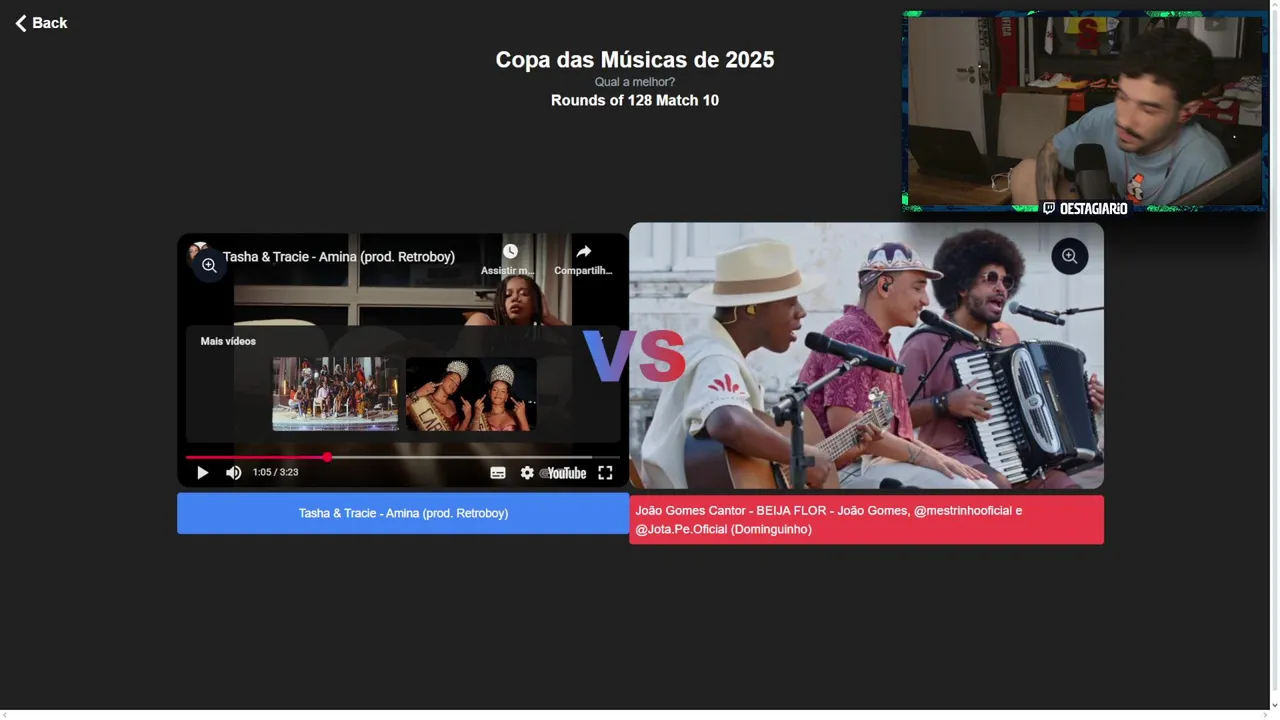Click the video title Tasha & Tracie - Amina

tap(338, 257)
